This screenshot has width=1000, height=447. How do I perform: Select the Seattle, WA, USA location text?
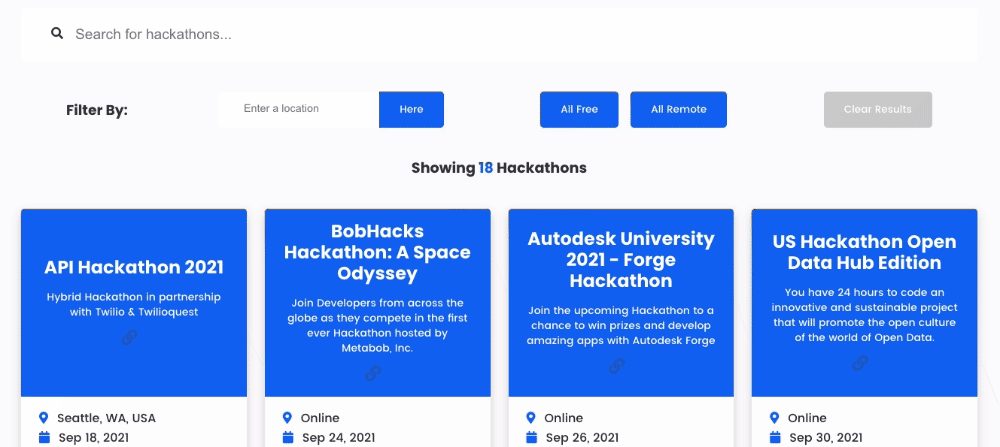pos(107,418)
